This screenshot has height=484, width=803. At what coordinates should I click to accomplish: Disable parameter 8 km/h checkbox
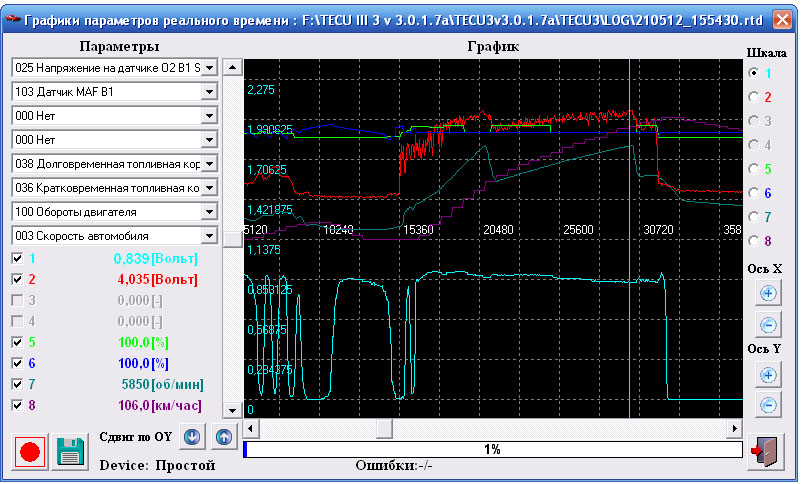[17, 405]
